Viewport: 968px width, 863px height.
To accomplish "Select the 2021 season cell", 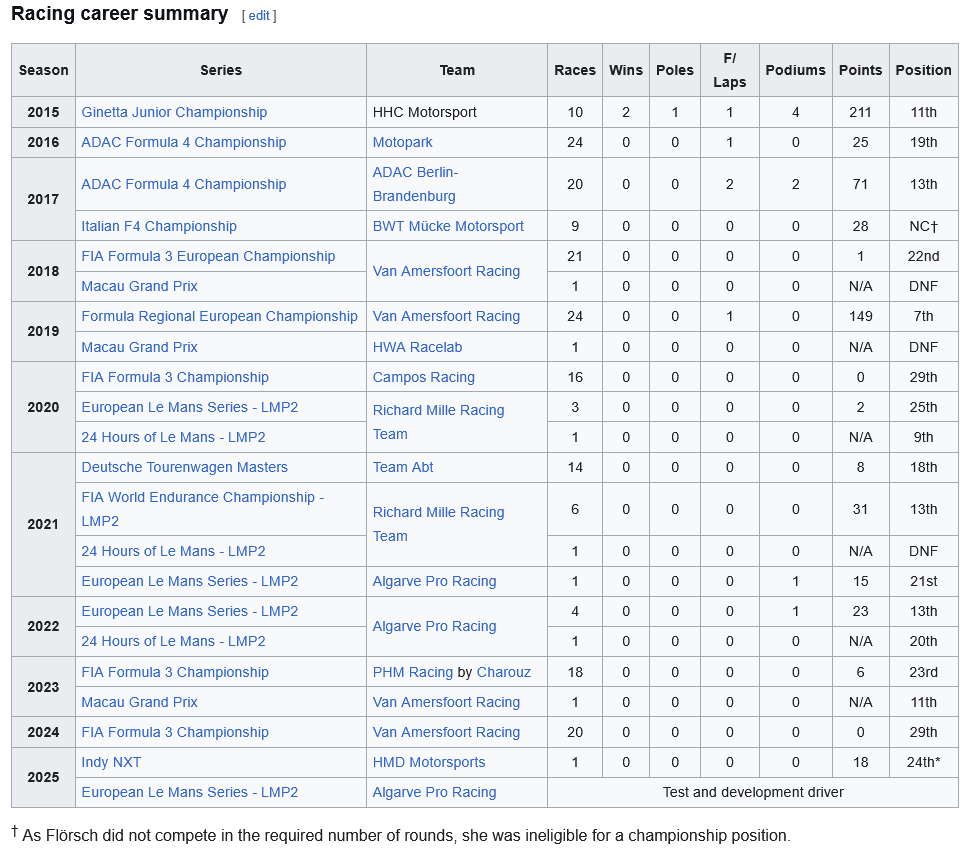I will point(43,525).
